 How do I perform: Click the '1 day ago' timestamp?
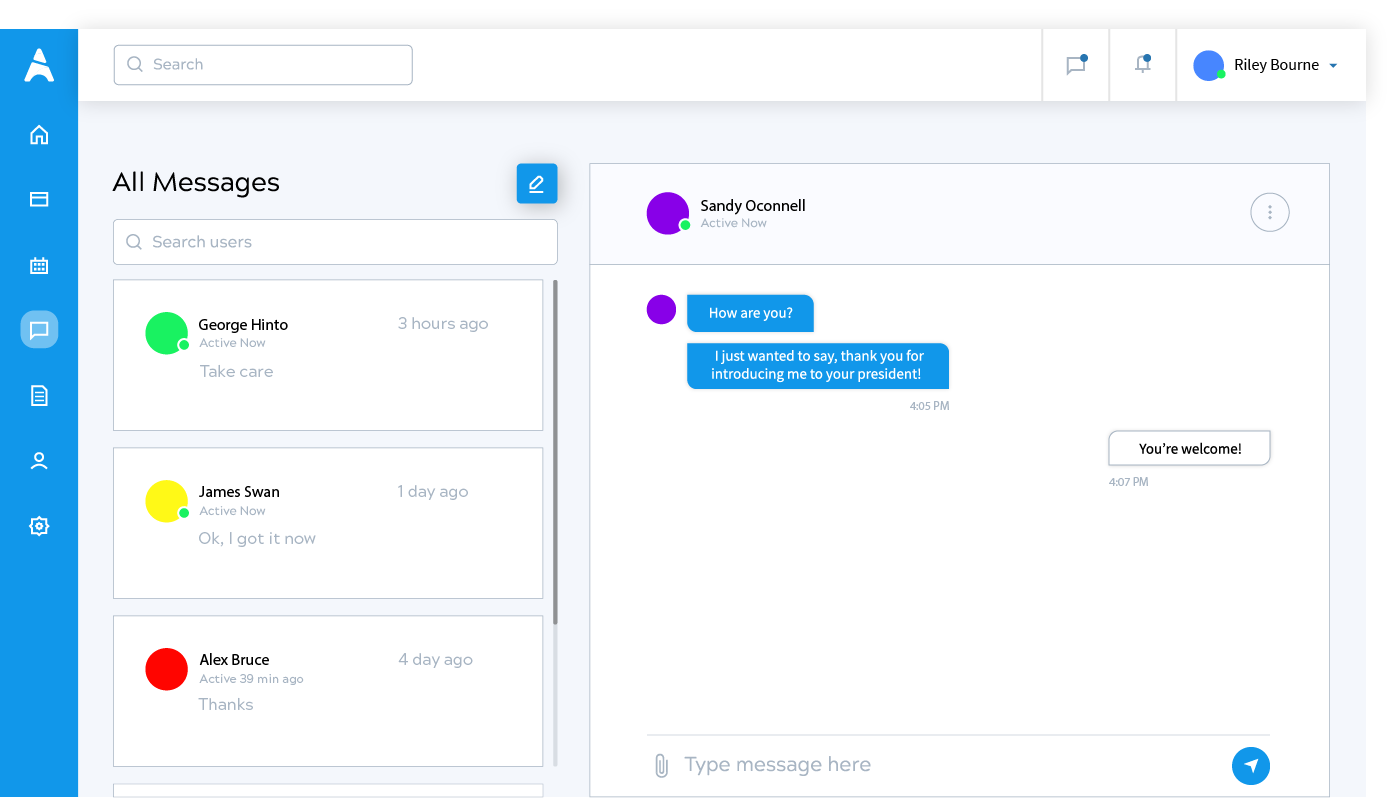(433, 491)
